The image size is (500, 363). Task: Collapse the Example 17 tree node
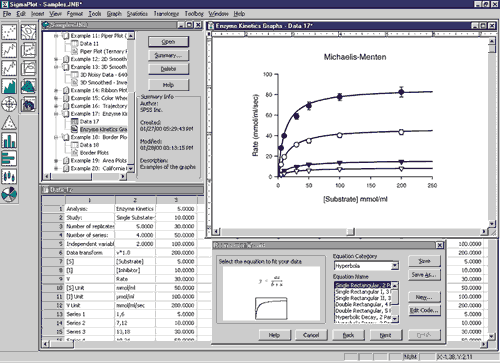(56, 114)
